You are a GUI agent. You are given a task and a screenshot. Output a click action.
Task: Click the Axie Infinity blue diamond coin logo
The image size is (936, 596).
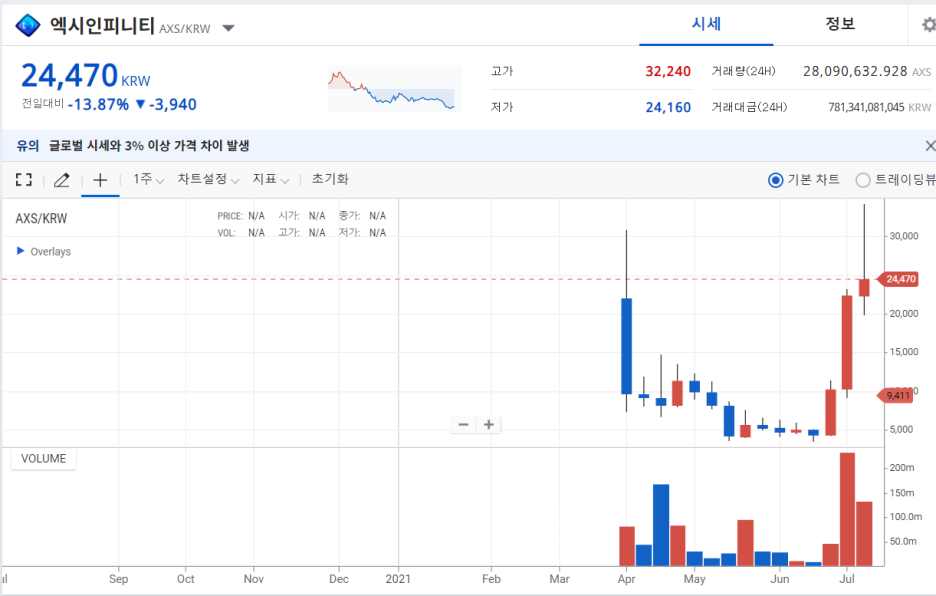[x=27, y=26]
